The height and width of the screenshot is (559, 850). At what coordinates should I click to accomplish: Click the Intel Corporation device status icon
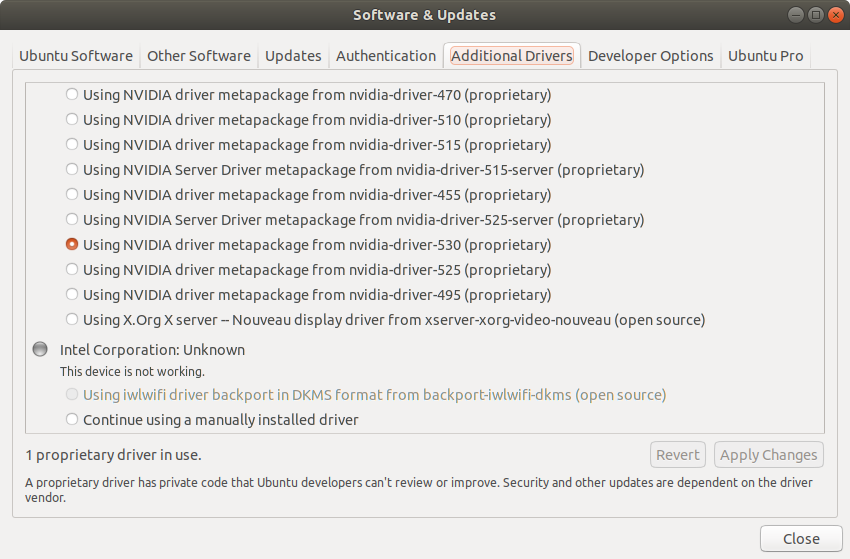(40, 349)
